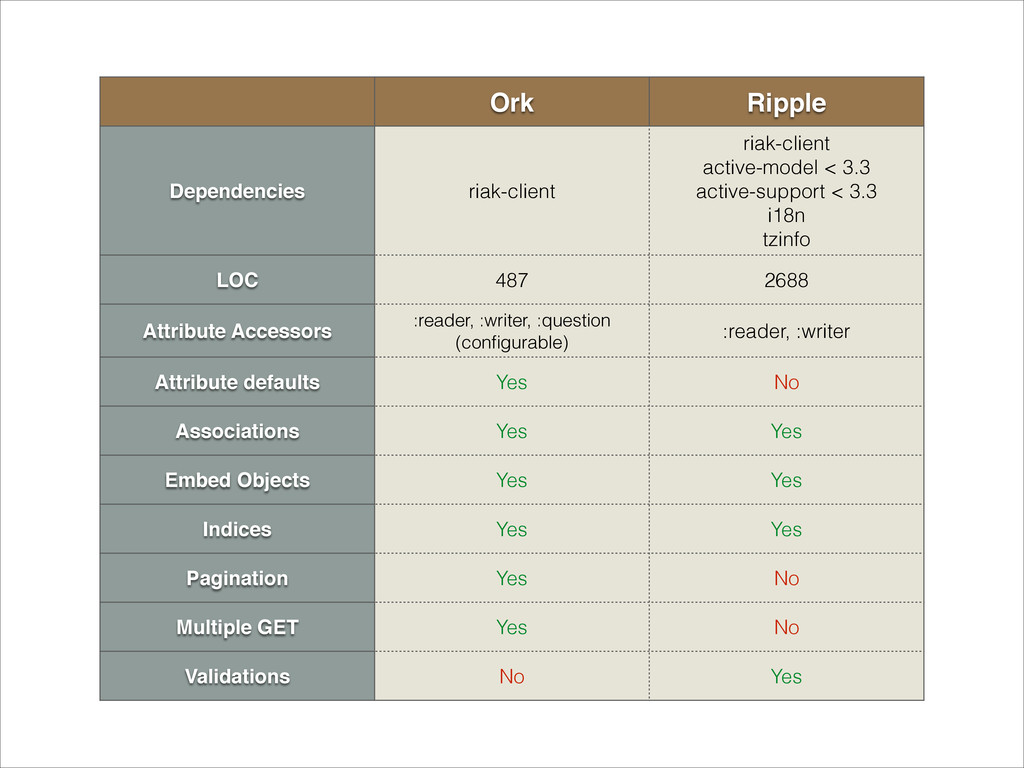The height and width of the screenshot is (768, 1024).
Task: Click Ripple's LOC value 2688
Action: pyautogui.click(x=786, y=280)
